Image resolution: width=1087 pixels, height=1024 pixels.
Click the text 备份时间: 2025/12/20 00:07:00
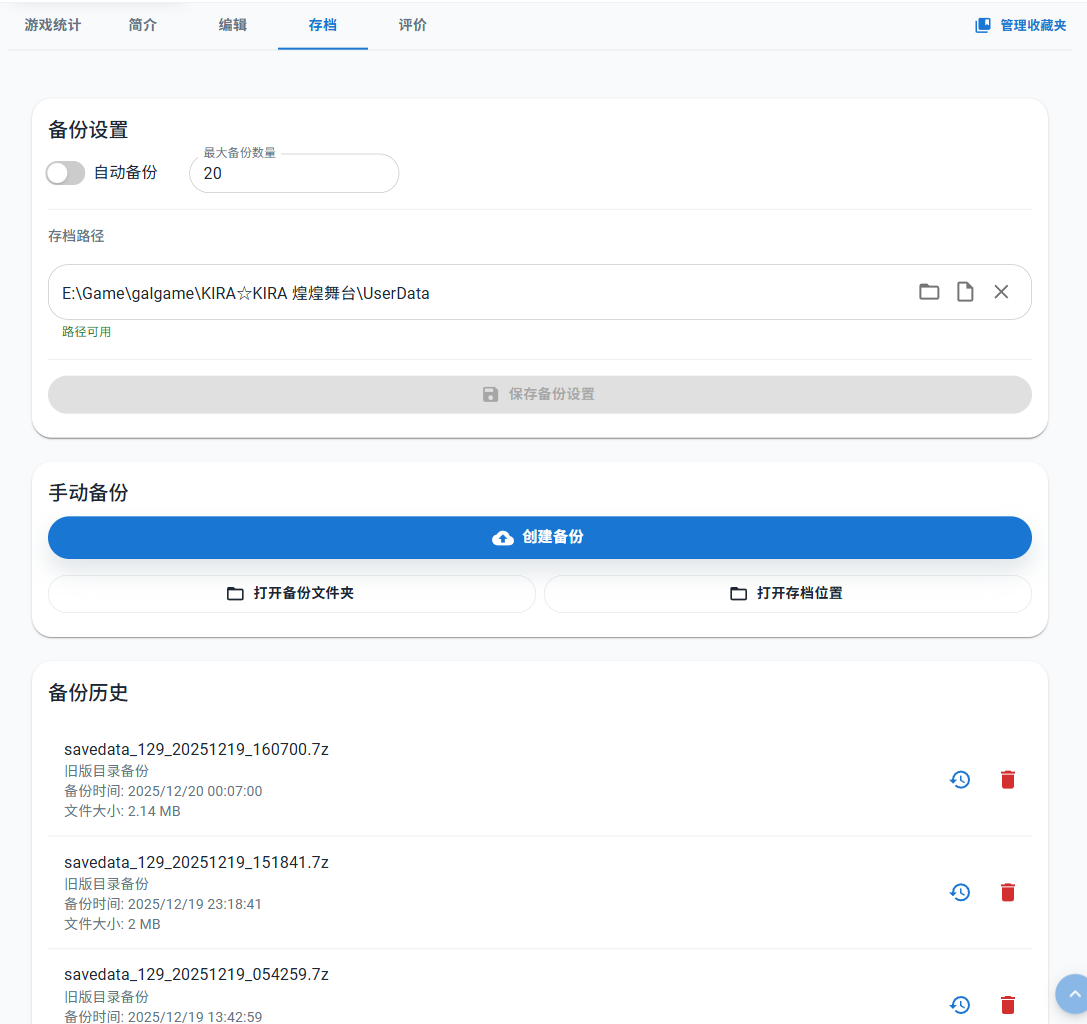click(163, 791)
